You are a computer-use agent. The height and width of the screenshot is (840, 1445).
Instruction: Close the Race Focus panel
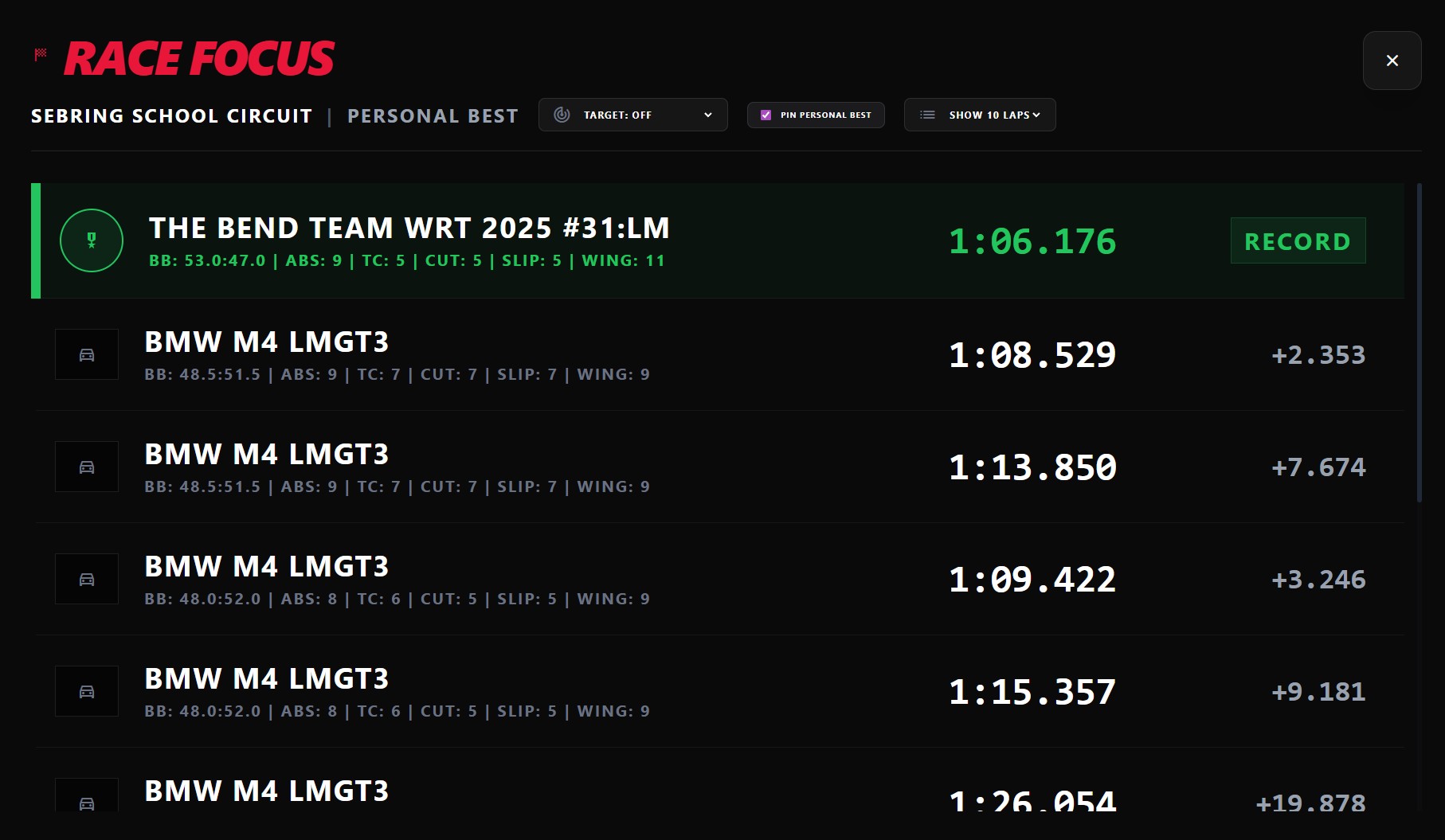point(1392,61)
